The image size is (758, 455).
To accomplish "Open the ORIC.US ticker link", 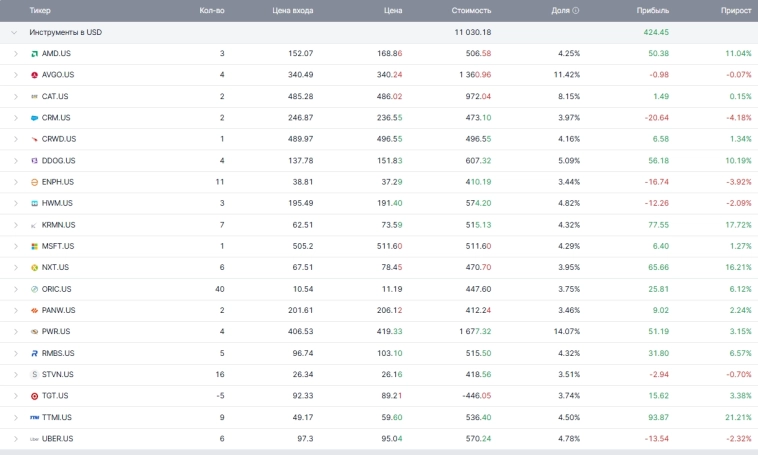I will 57,289.
